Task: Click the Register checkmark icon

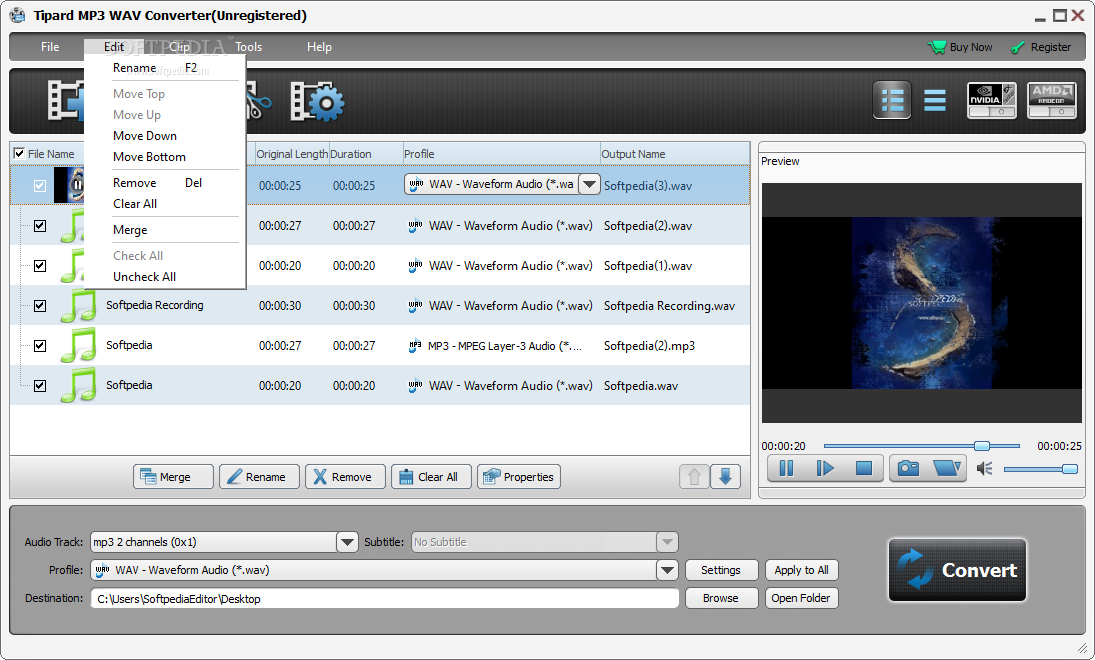Action: coord(1018,47)
